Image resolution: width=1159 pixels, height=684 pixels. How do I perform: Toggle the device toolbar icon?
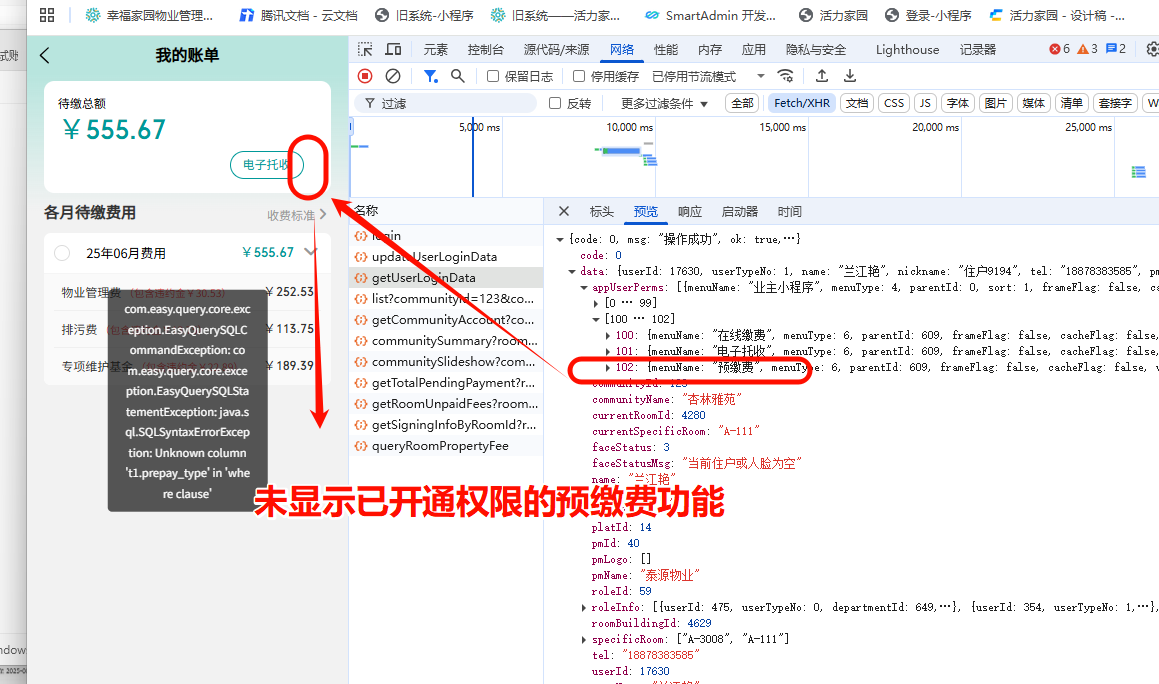[393, 49]
